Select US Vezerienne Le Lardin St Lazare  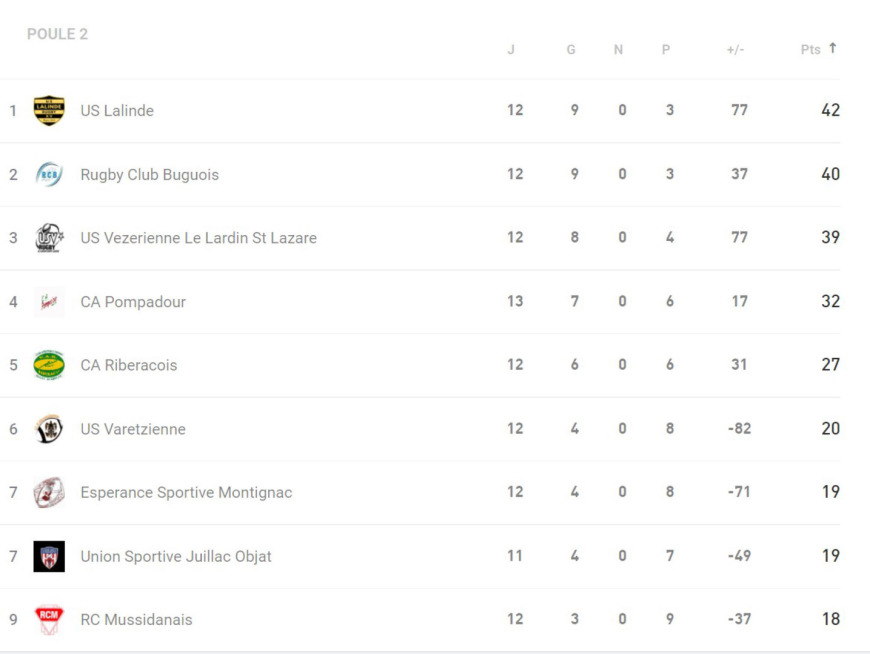coord(198,238)
